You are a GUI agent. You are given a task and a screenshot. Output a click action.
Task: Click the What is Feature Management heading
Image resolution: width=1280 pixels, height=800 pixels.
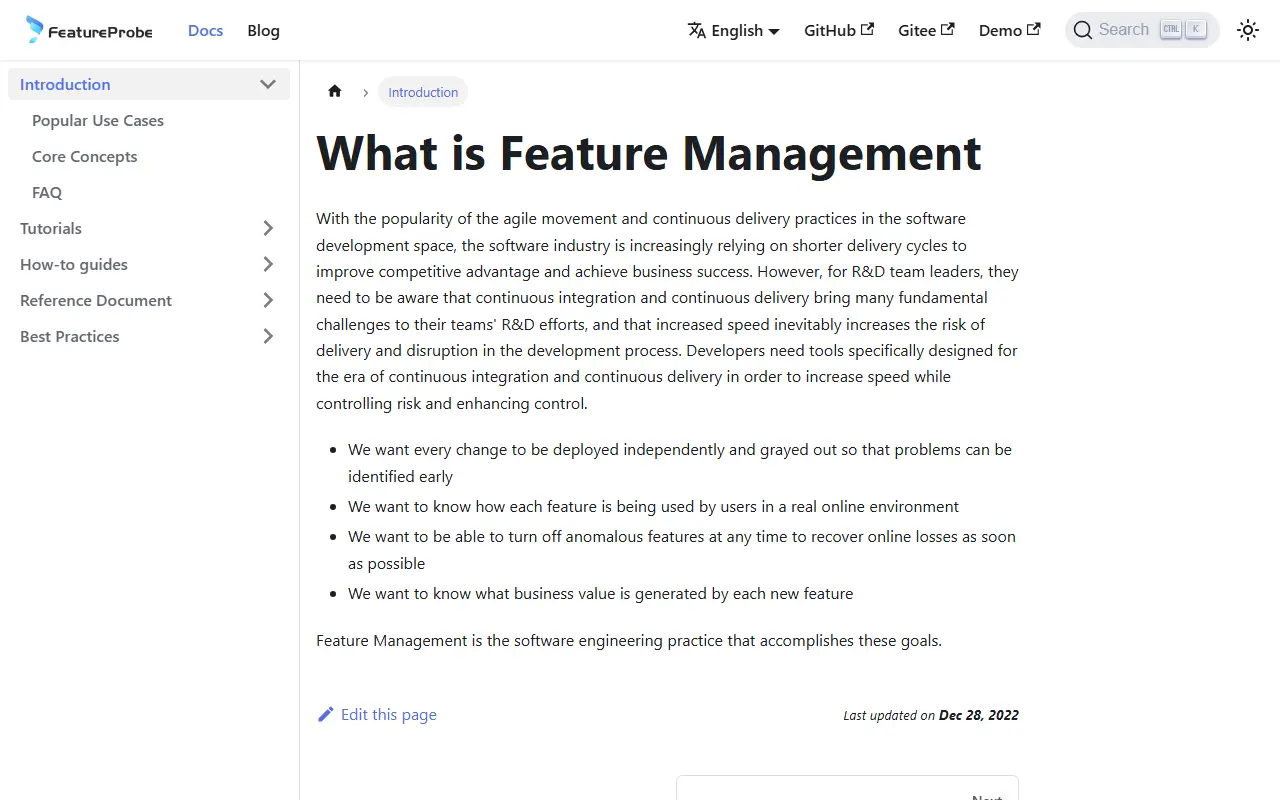click(x=649, y=153)
